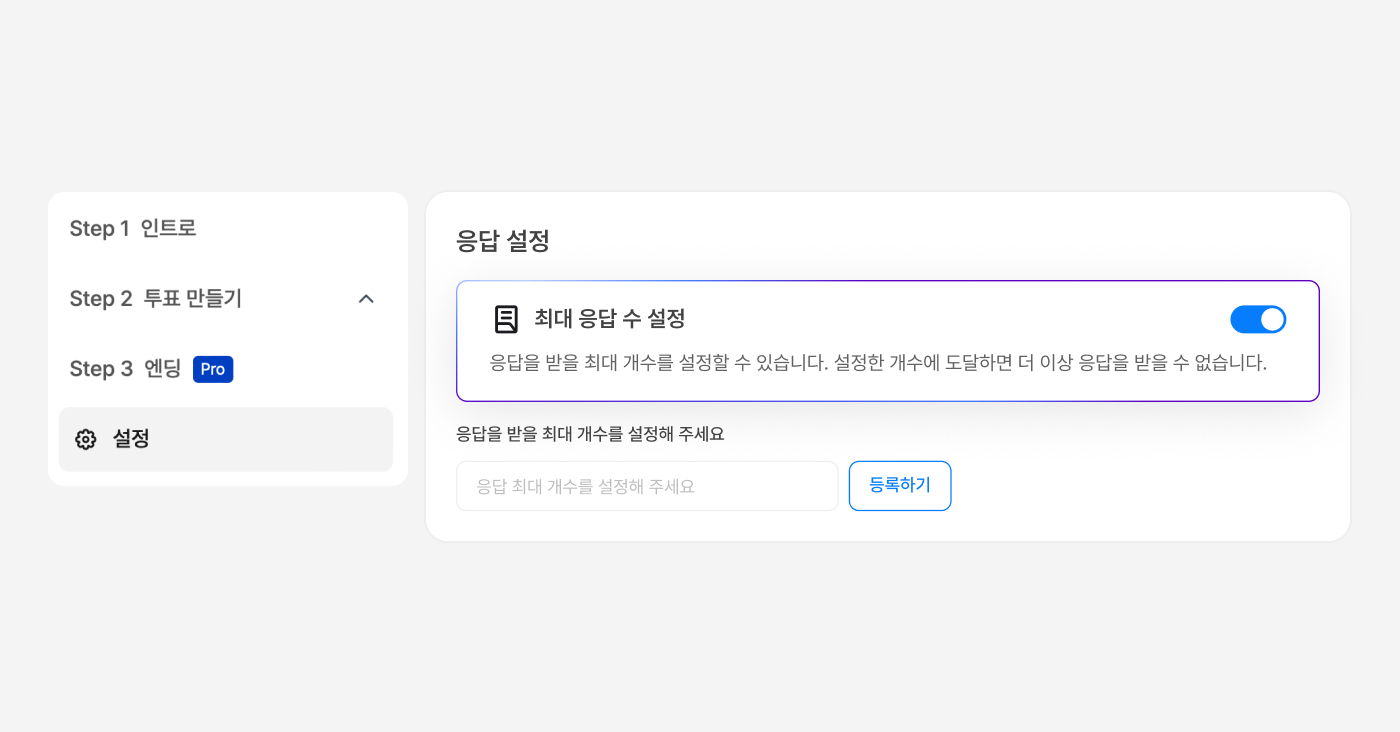The height and width of the screenshot is (732, 1400).
Task: Click the gear icon in the sidebar
Action: 86,439
